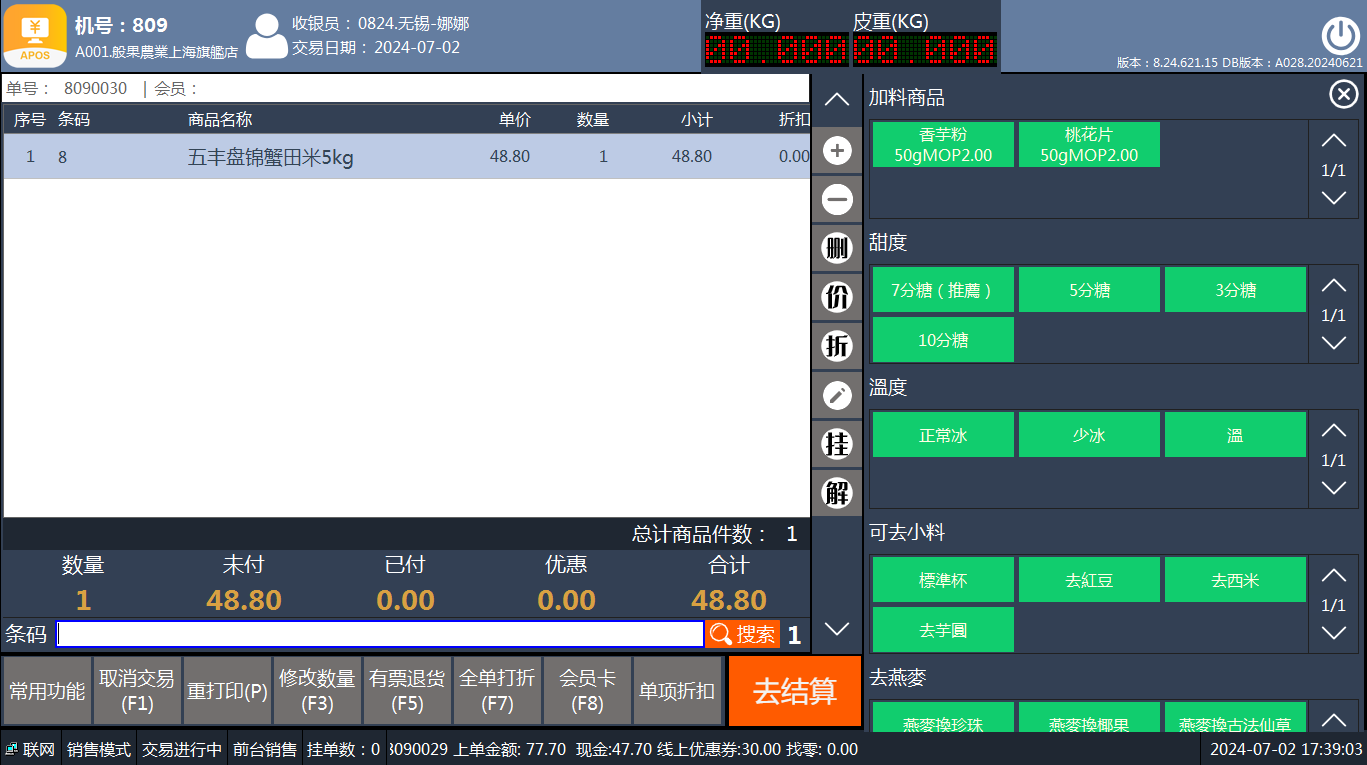Click 单项折扣 button
The height and width of the screenshot is (765, 1367).
(x=677, y=691)
